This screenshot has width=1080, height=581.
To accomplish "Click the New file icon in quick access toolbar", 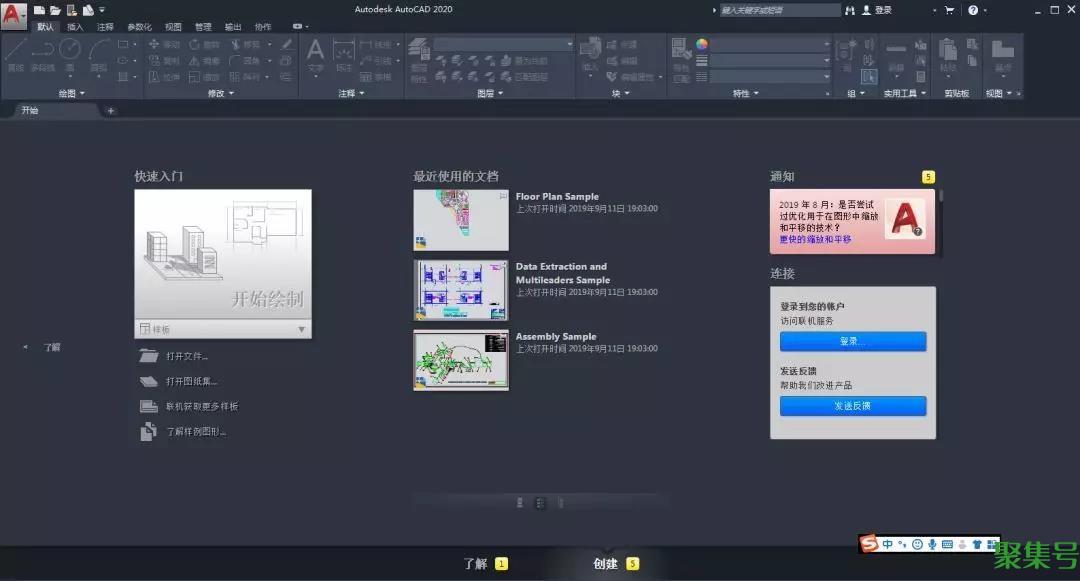I will [39, 10].
